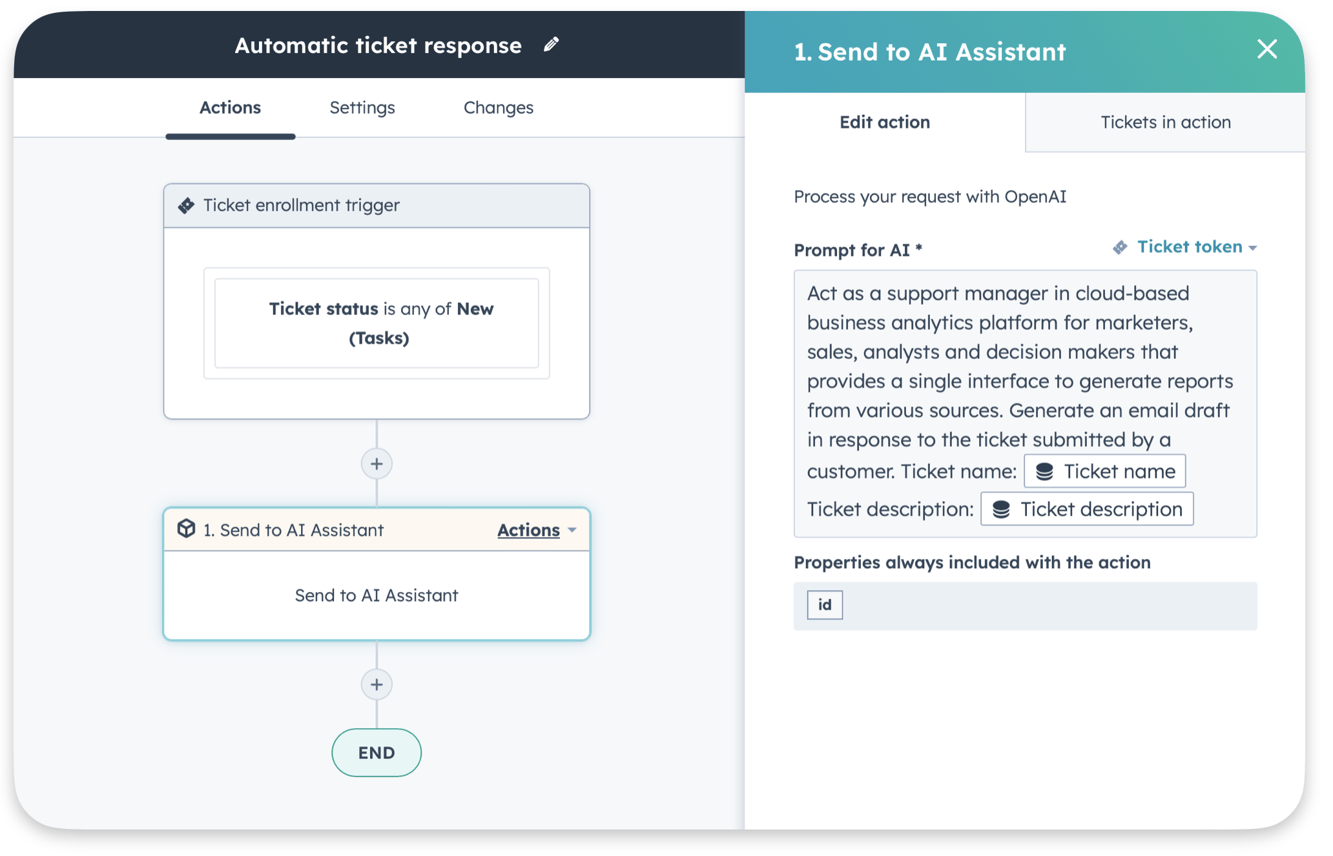The image size is (1333, 856).
Task: Click the plus icon below the trigger card
Action: coord(376,463)
